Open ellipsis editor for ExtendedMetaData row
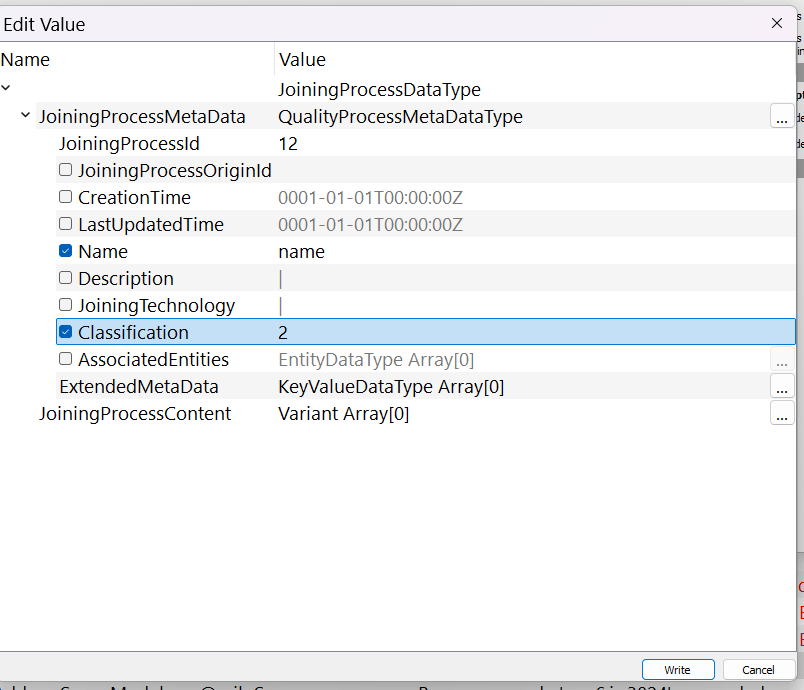 point(782,387)
